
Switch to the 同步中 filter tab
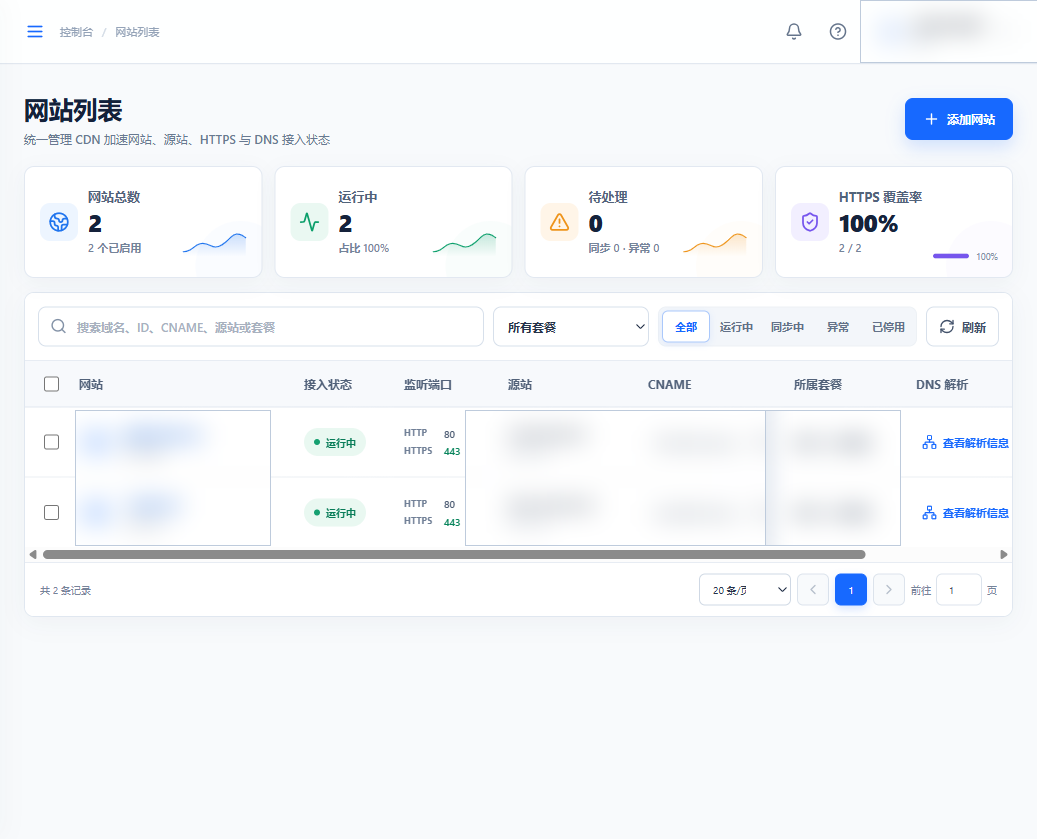click(x=787, y=327)
